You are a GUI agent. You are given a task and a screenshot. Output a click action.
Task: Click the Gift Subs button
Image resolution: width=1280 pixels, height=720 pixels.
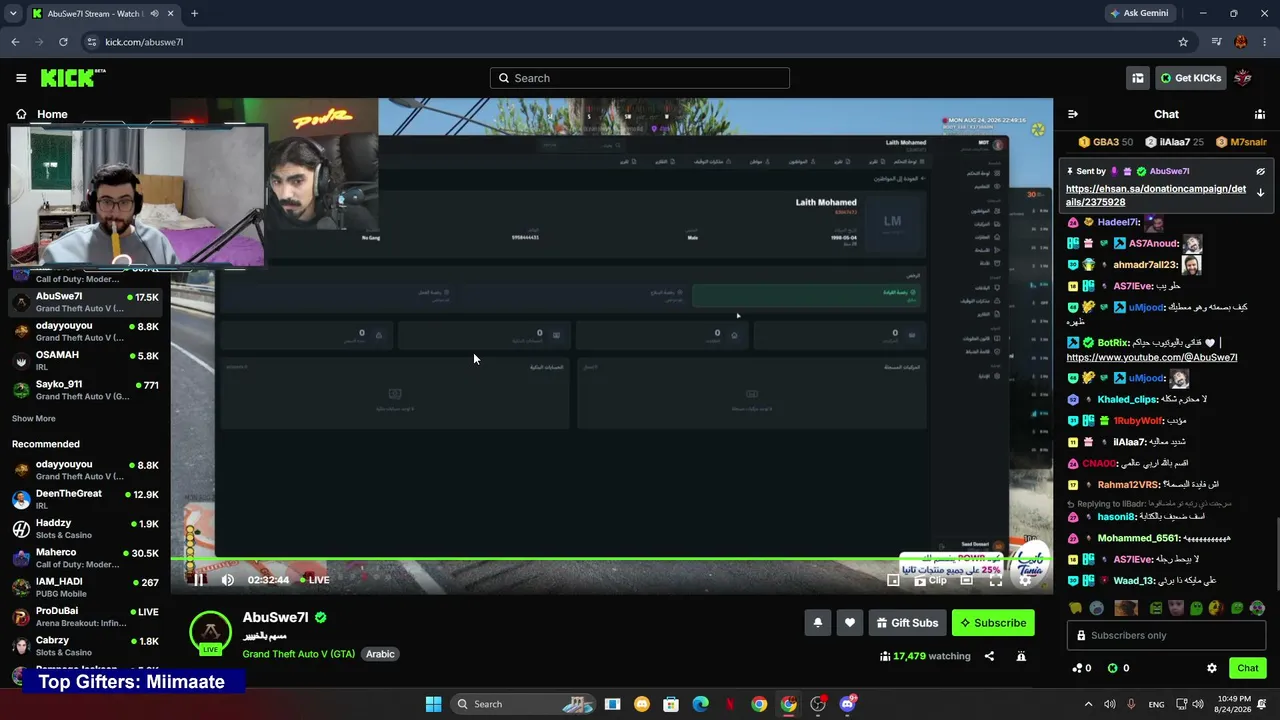pos(908,623)
